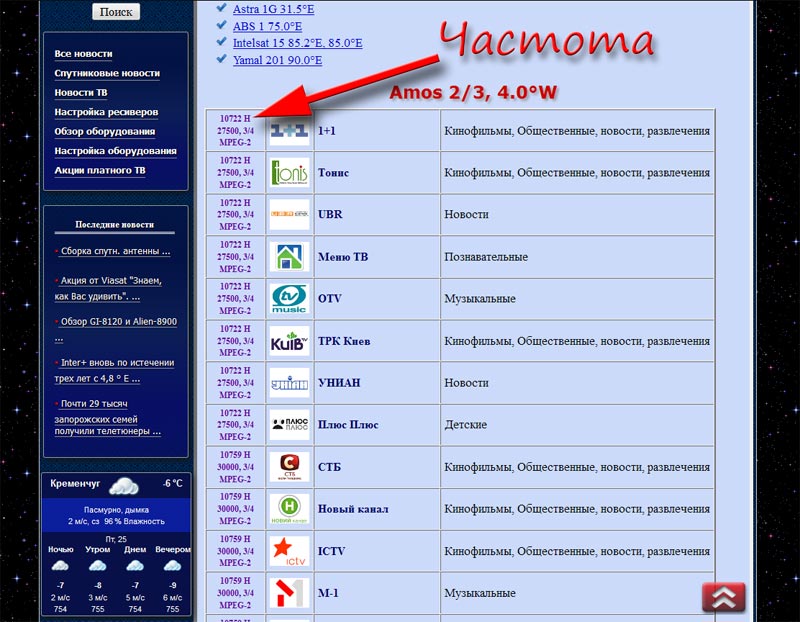Click the channel name M-1

[328, 593]
